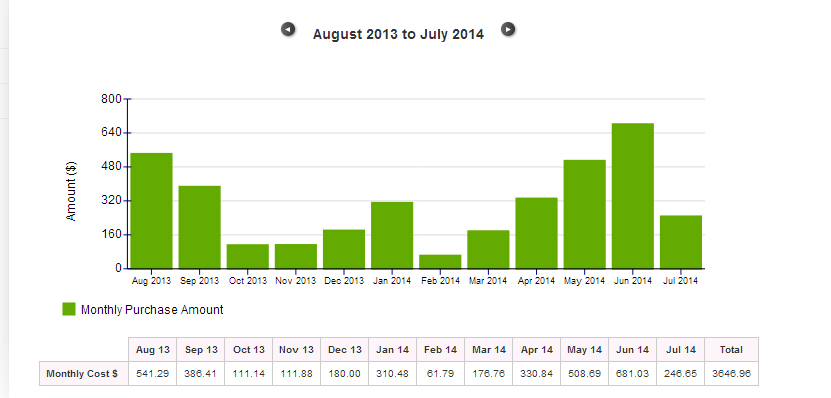Click the 330.84 cost cell

[537, 374]
